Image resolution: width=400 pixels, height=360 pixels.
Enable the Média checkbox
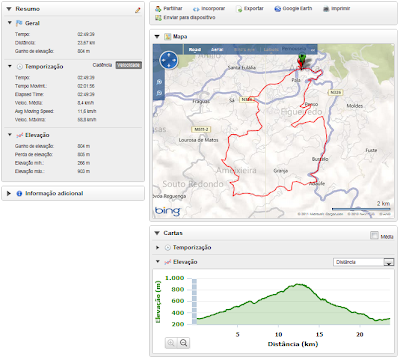(x=374, y=235)
